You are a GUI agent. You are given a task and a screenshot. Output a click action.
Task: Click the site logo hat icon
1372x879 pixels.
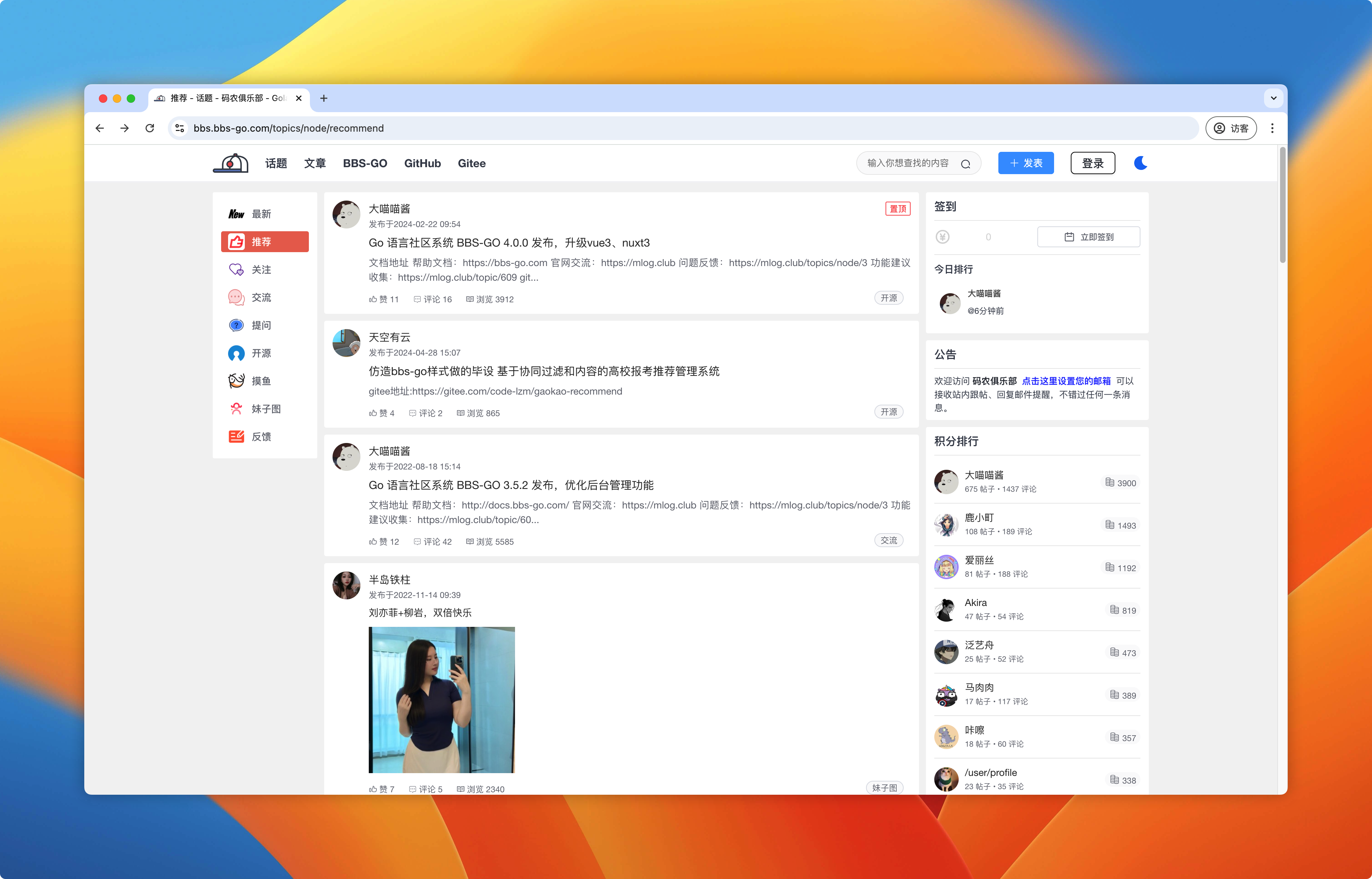tap(231, 163)
